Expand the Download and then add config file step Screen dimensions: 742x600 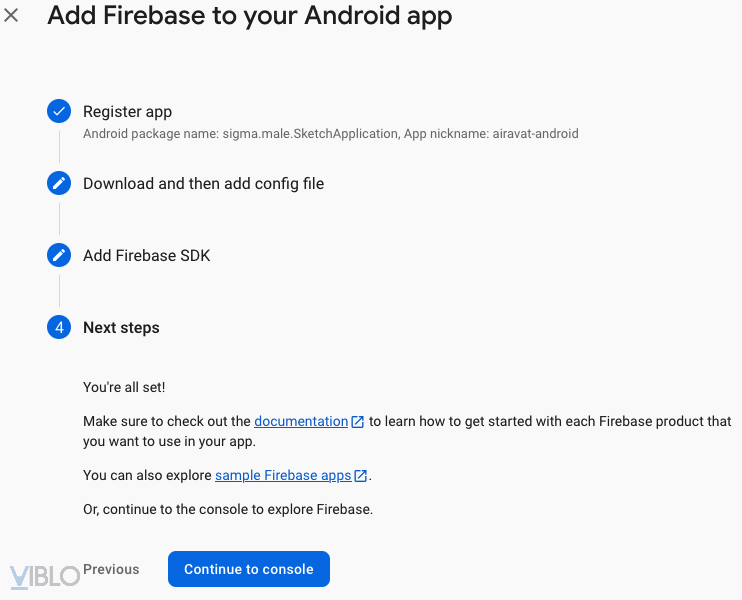click(203, 184)
